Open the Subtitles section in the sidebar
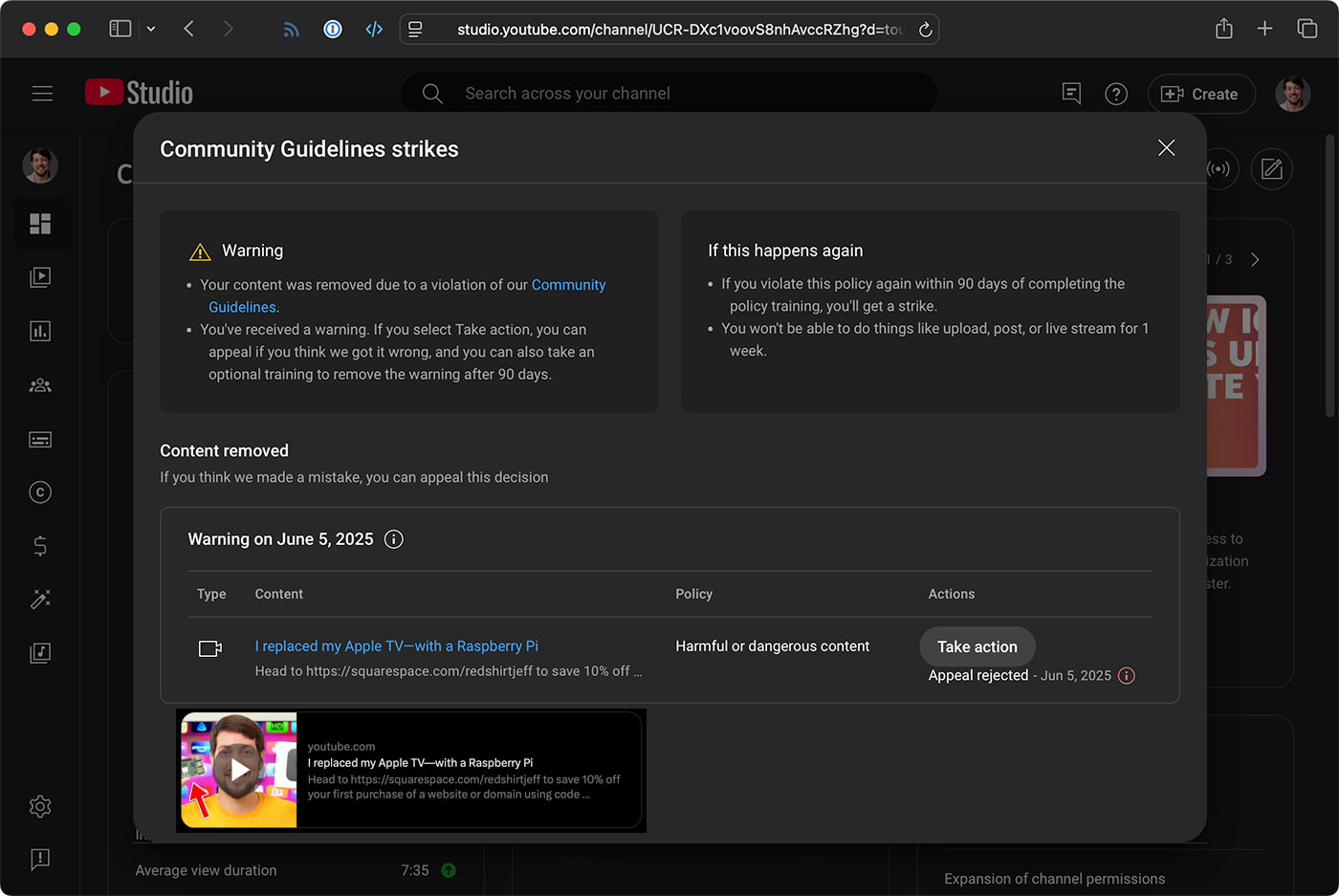This screenshot has width=1339, height=896. point(40,439)
